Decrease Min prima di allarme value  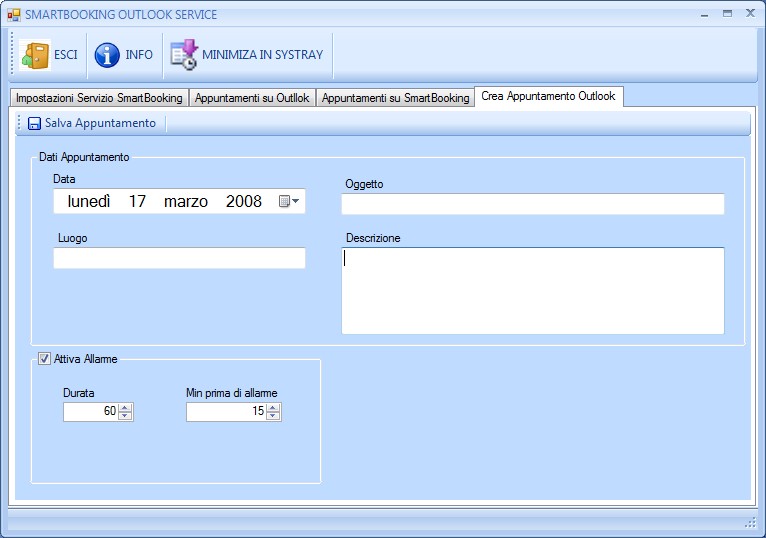(273, 416)
